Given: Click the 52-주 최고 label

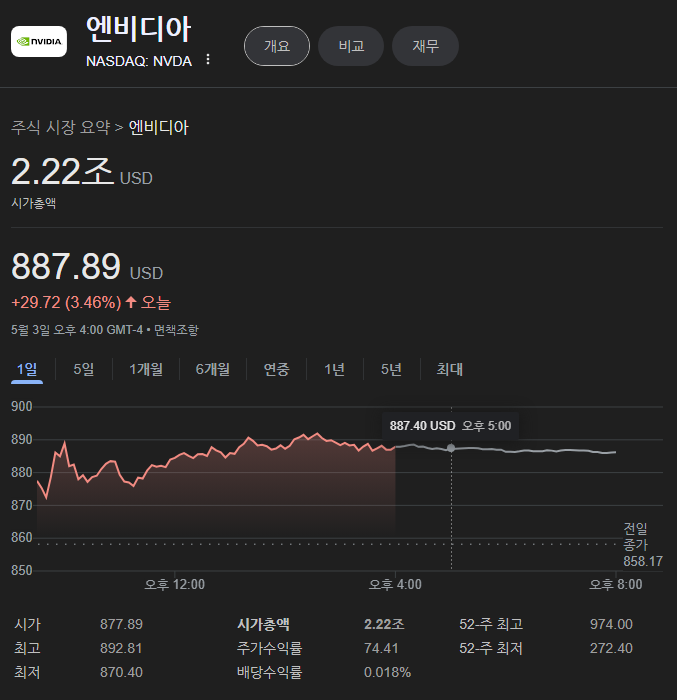Looking at the screenshot, I should pyautogui.click(x=491, y=624).
